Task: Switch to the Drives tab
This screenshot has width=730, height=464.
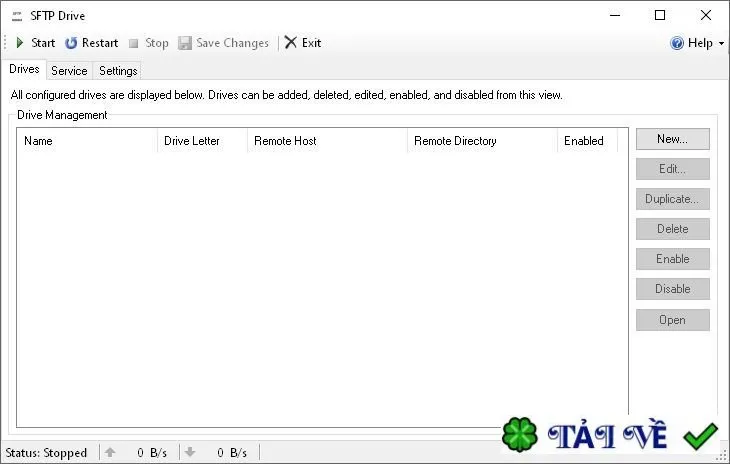Action: click(24, 69)
